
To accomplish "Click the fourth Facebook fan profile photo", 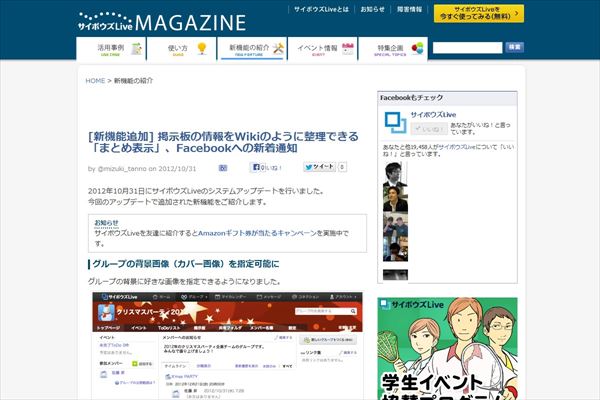I will (395, 249).
